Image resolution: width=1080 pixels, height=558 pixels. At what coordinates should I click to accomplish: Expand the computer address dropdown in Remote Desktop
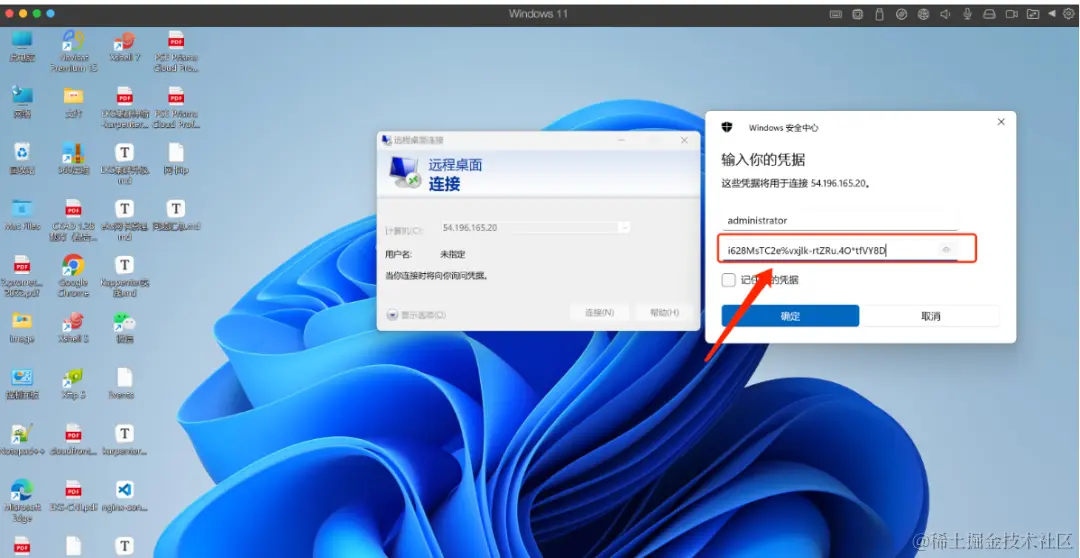[x=624, y=227]
